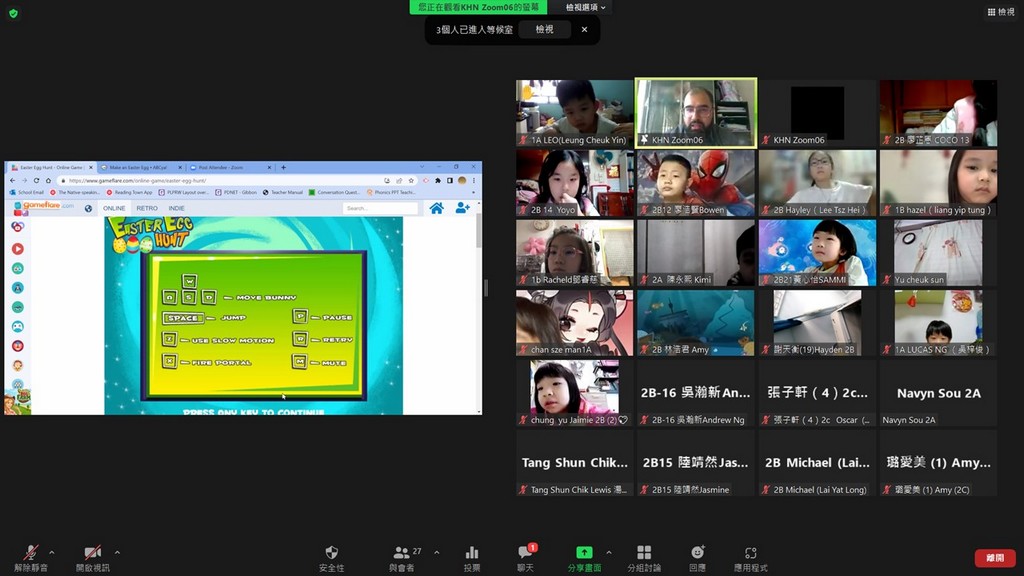The image size is (1024, 576).
Task: Select the Navyn Sou 2A participant tile
Action: point(938,393)
